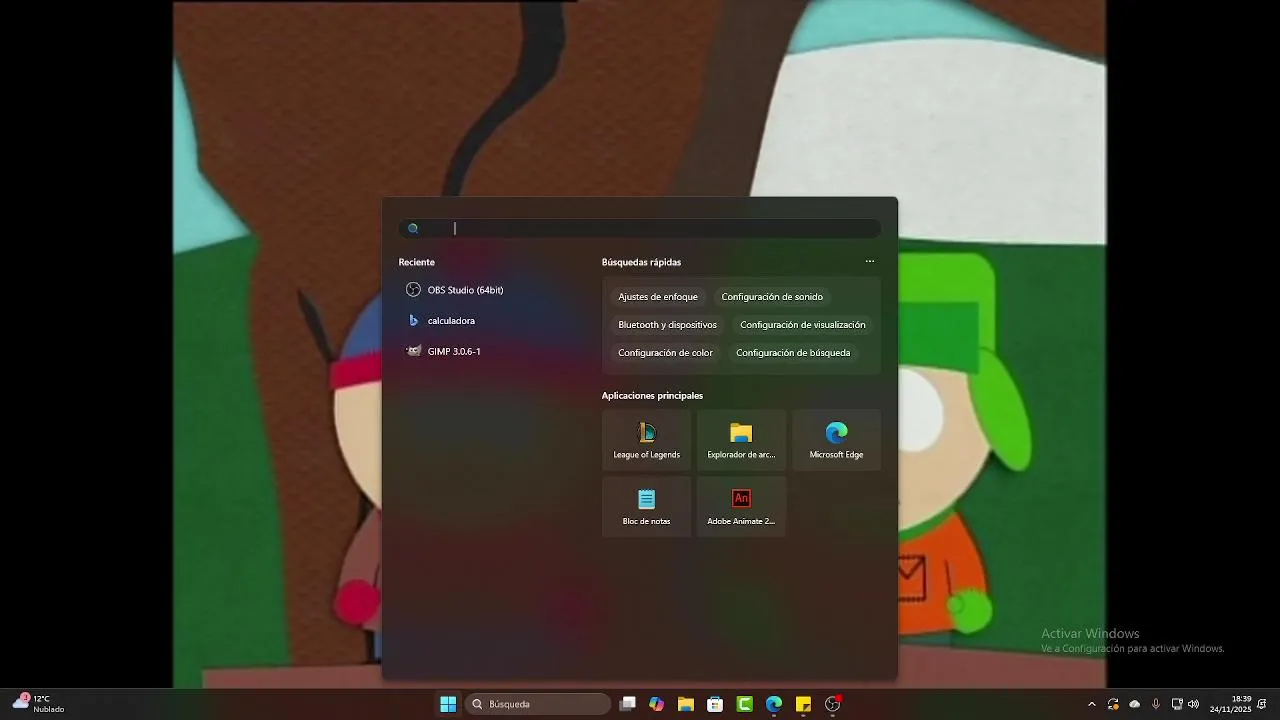
Task: Open Copilot from the taskbar
Action: tap(656, 704)
